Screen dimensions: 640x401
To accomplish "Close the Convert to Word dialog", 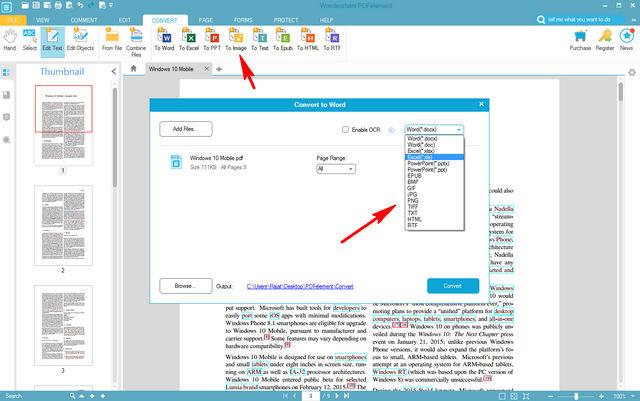I will tap(481, 104).
